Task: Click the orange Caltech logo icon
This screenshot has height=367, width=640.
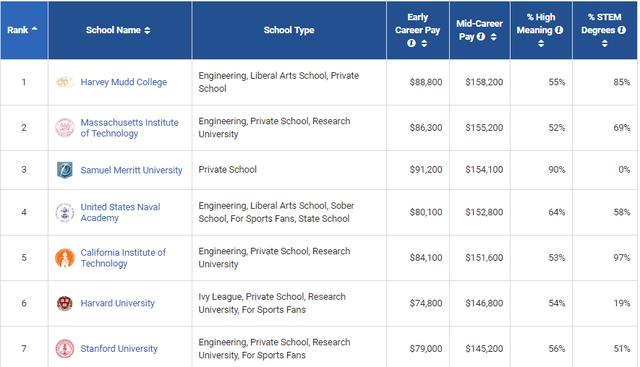Action: (x=65, y=258)
